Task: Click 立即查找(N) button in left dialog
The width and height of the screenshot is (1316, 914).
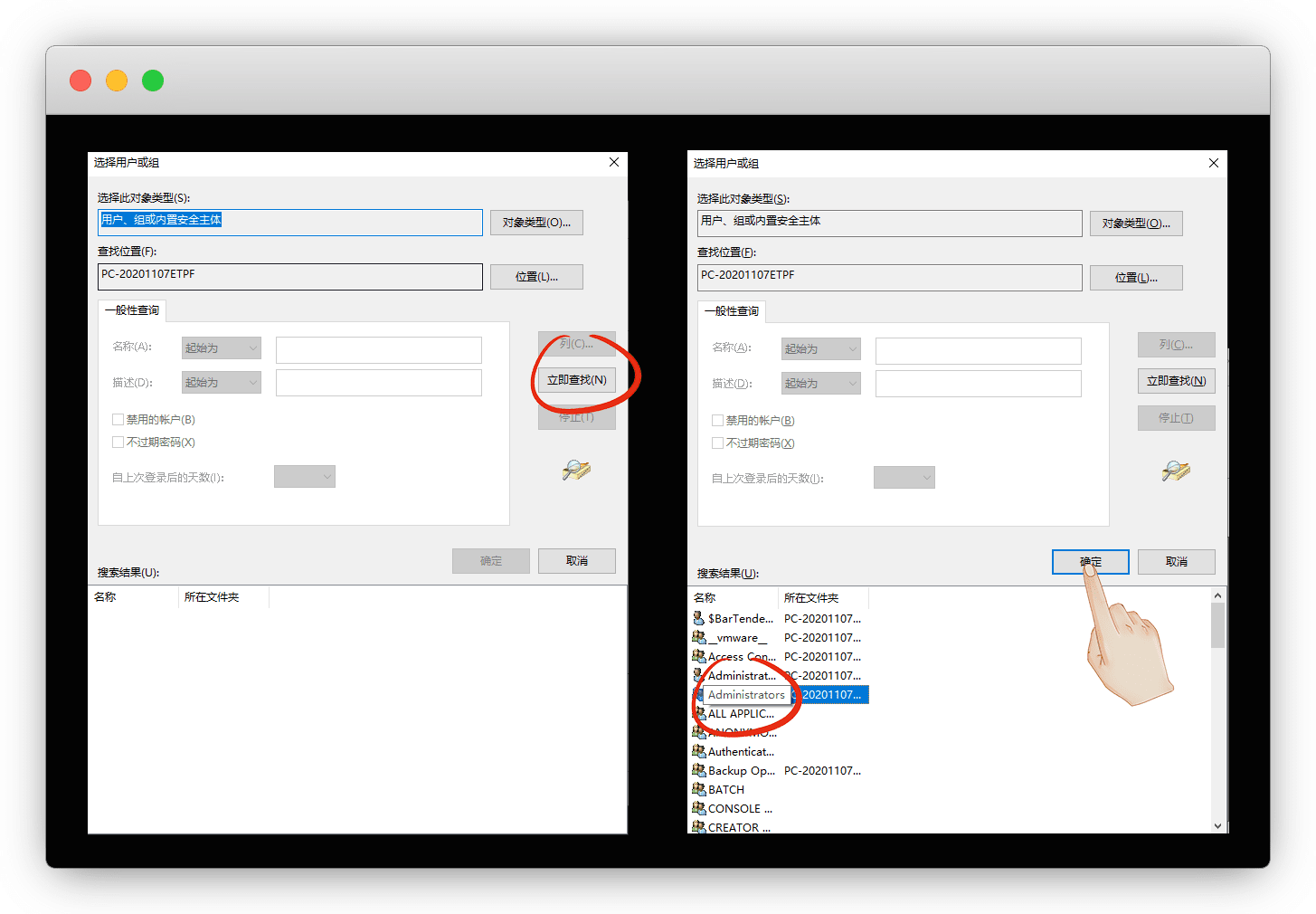Action: 576,380
